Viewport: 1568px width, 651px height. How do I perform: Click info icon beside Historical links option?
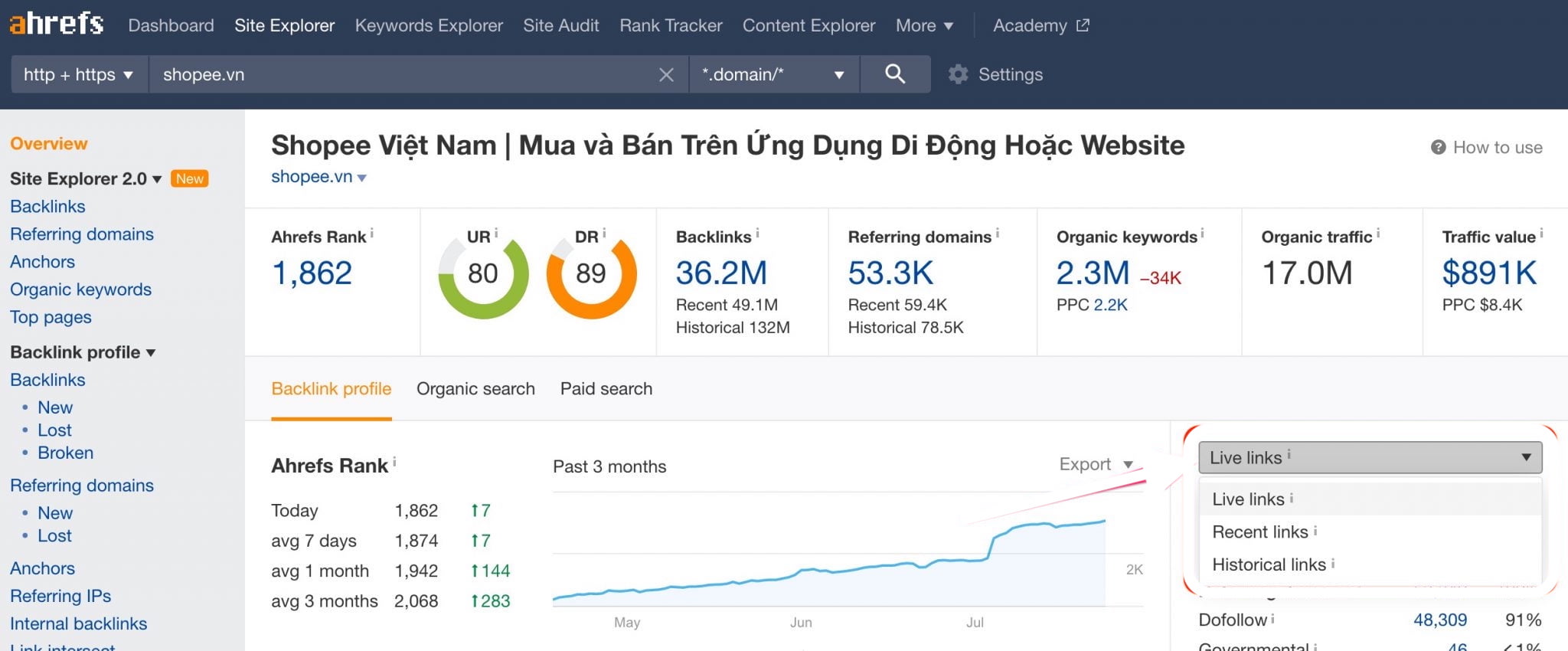(x=1333, y=563)
